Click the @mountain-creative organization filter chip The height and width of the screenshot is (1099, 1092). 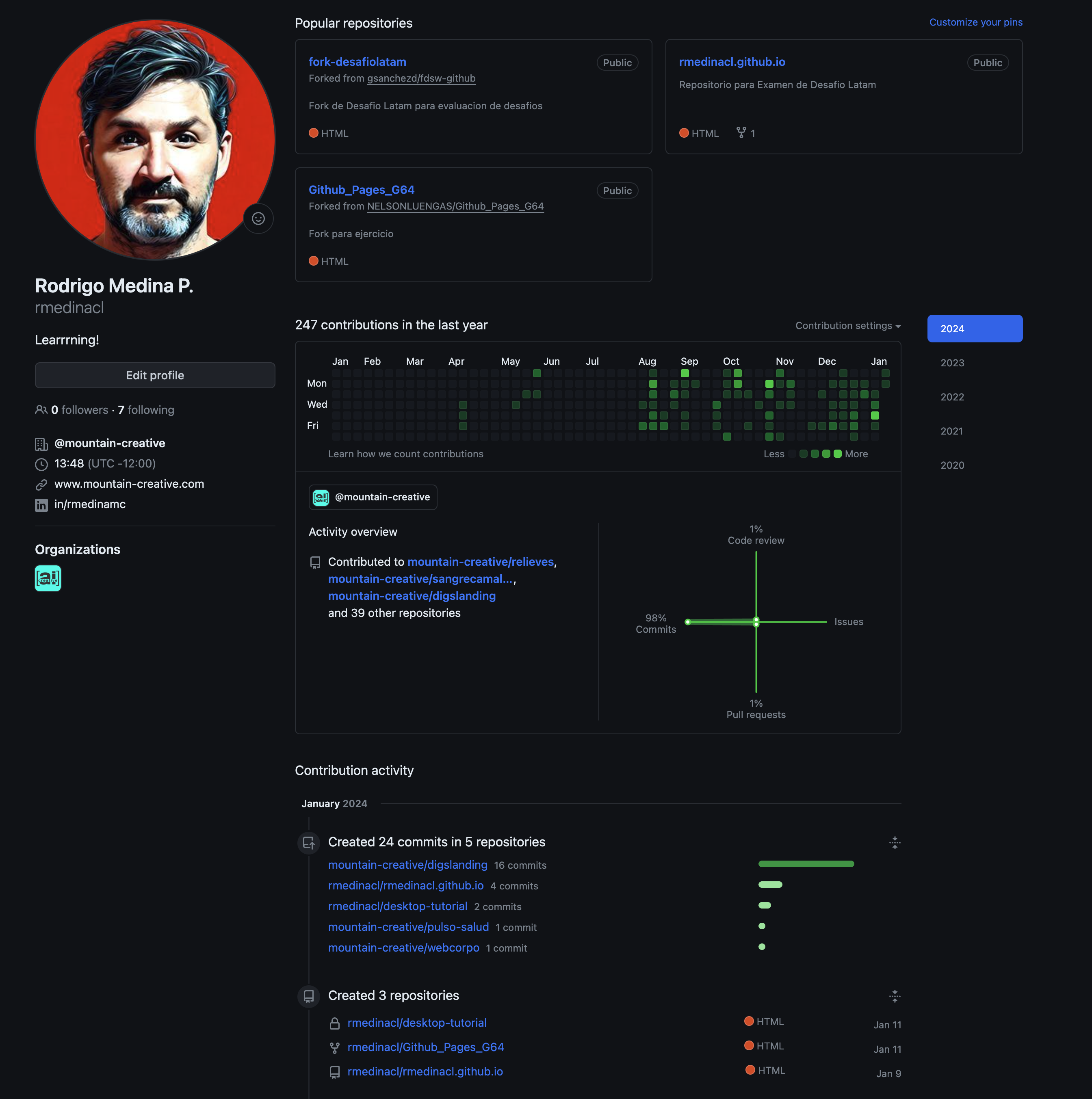(373, 497)
